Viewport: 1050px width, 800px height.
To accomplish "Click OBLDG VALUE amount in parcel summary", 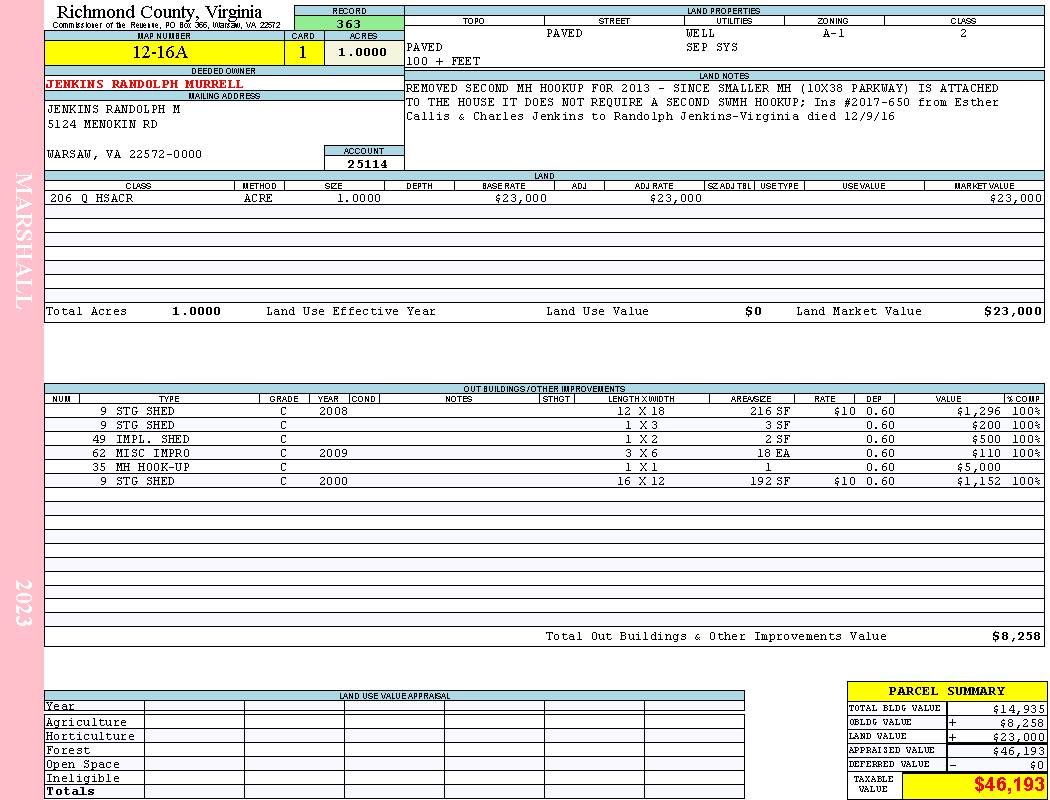I will tap(1022, 723).
